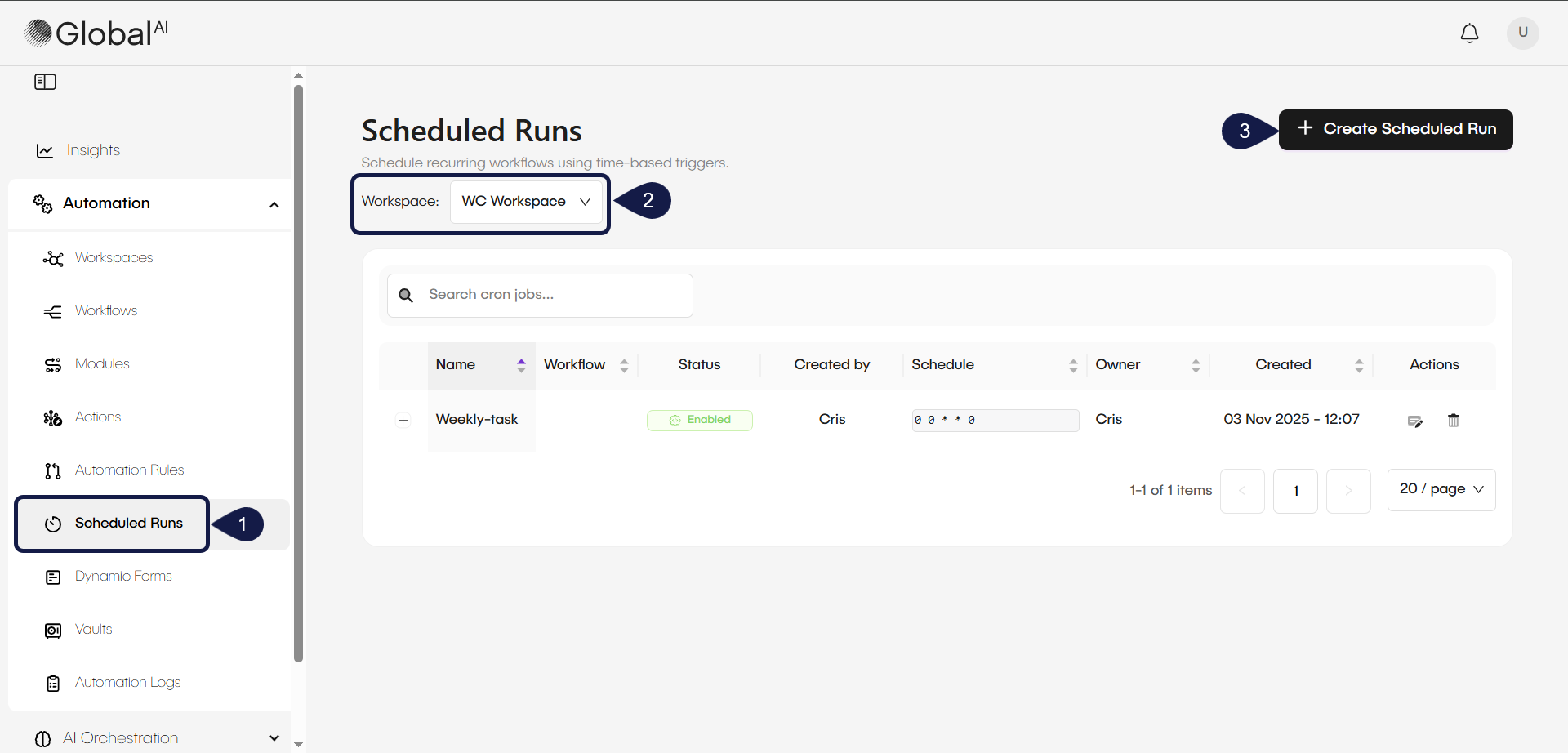Image resolution: width=1568 pixels, height=753 pixels.
Task: Open the Vaults icon
Action: [x=52, y=630]
